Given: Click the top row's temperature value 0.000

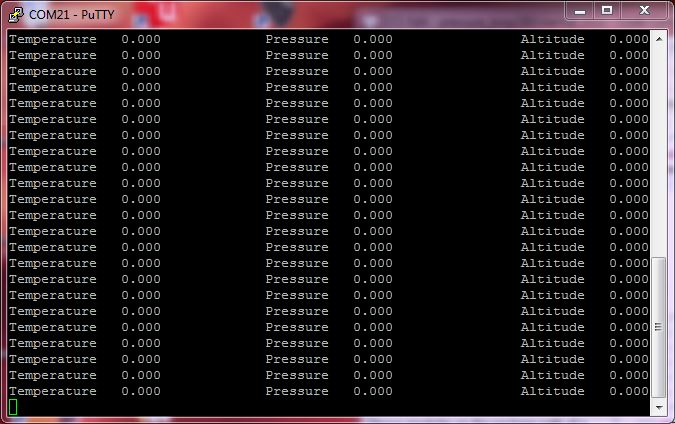Looking at the screenshot, I should click(x=141, y=39).
